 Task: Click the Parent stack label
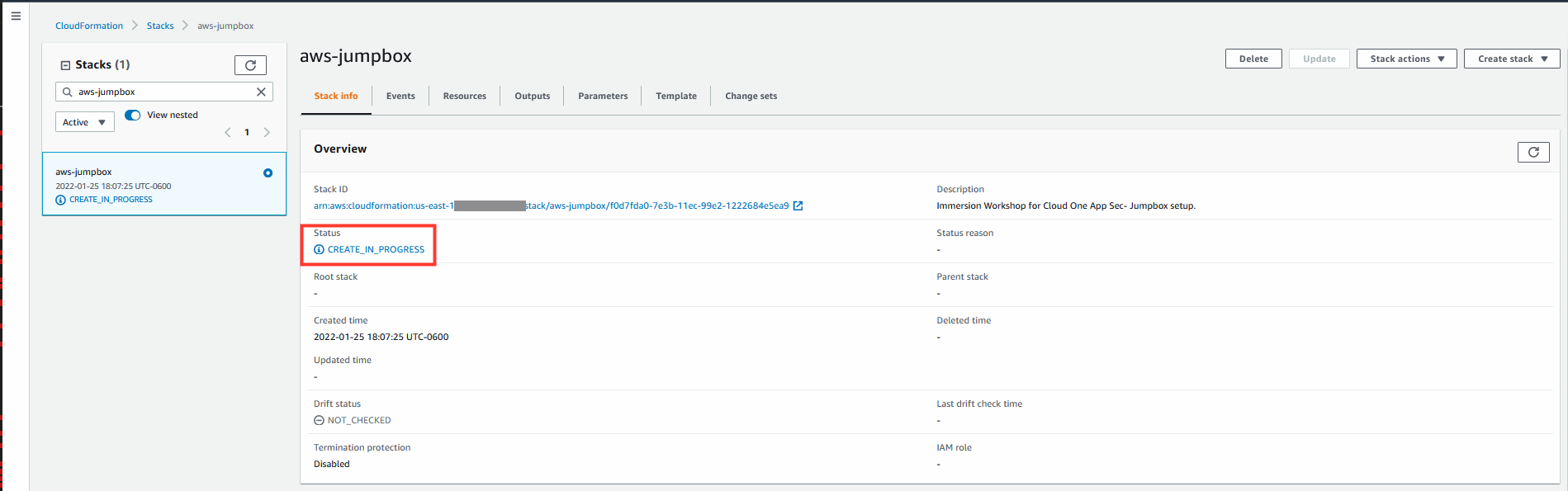pos(962,276)
